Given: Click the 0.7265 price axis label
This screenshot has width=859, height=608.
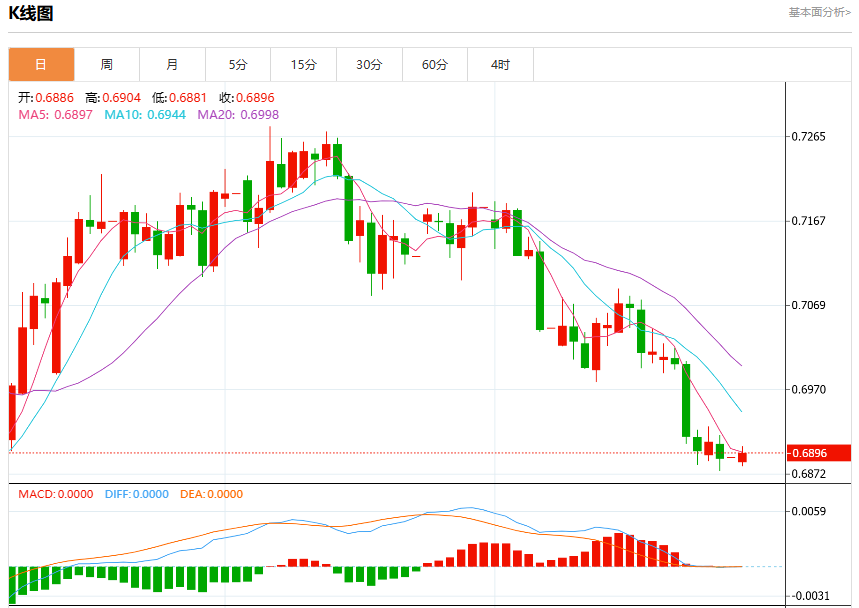Looking at the screenshot, I should pos(809,136).
